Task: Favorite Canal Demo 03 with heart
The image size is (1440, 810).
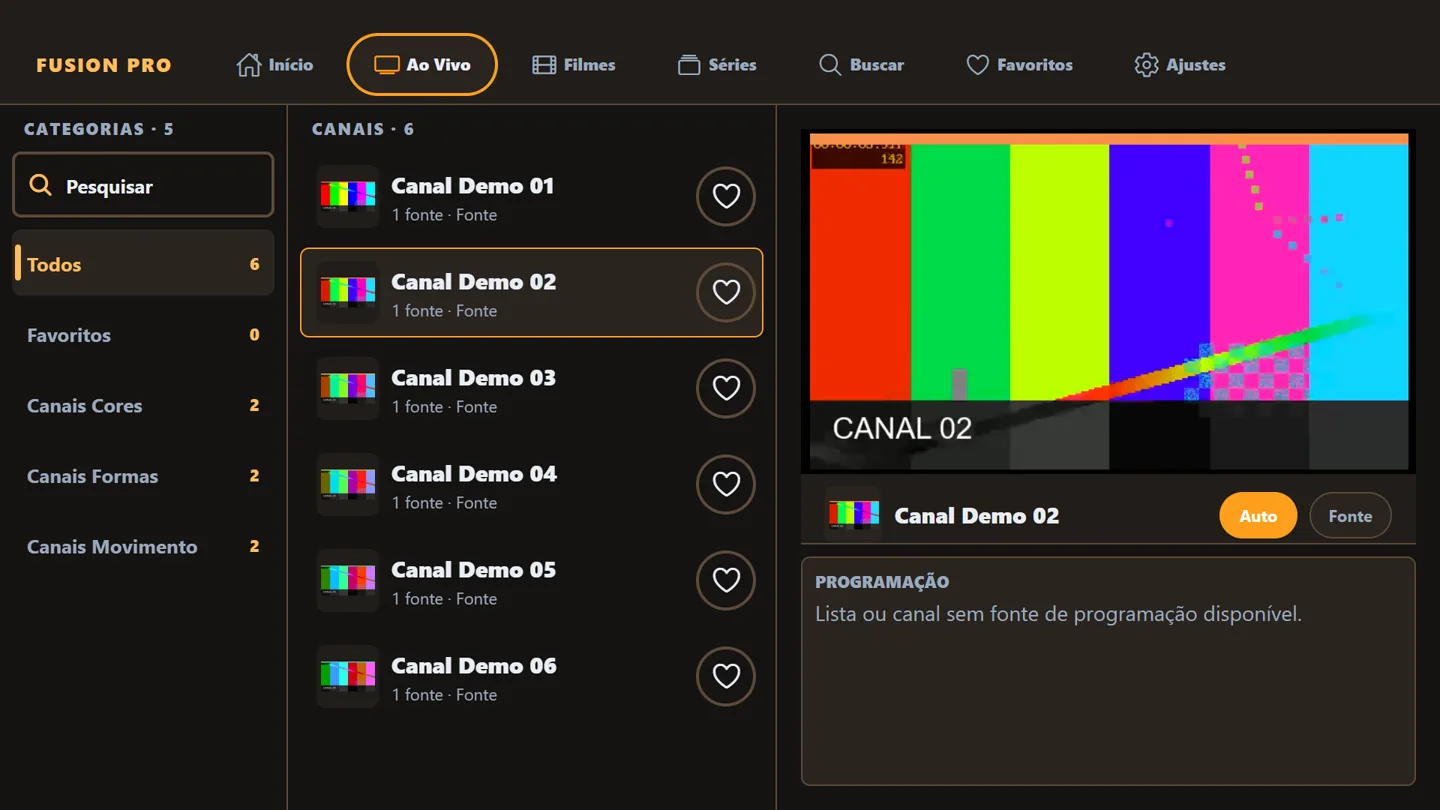Action: 726,388
